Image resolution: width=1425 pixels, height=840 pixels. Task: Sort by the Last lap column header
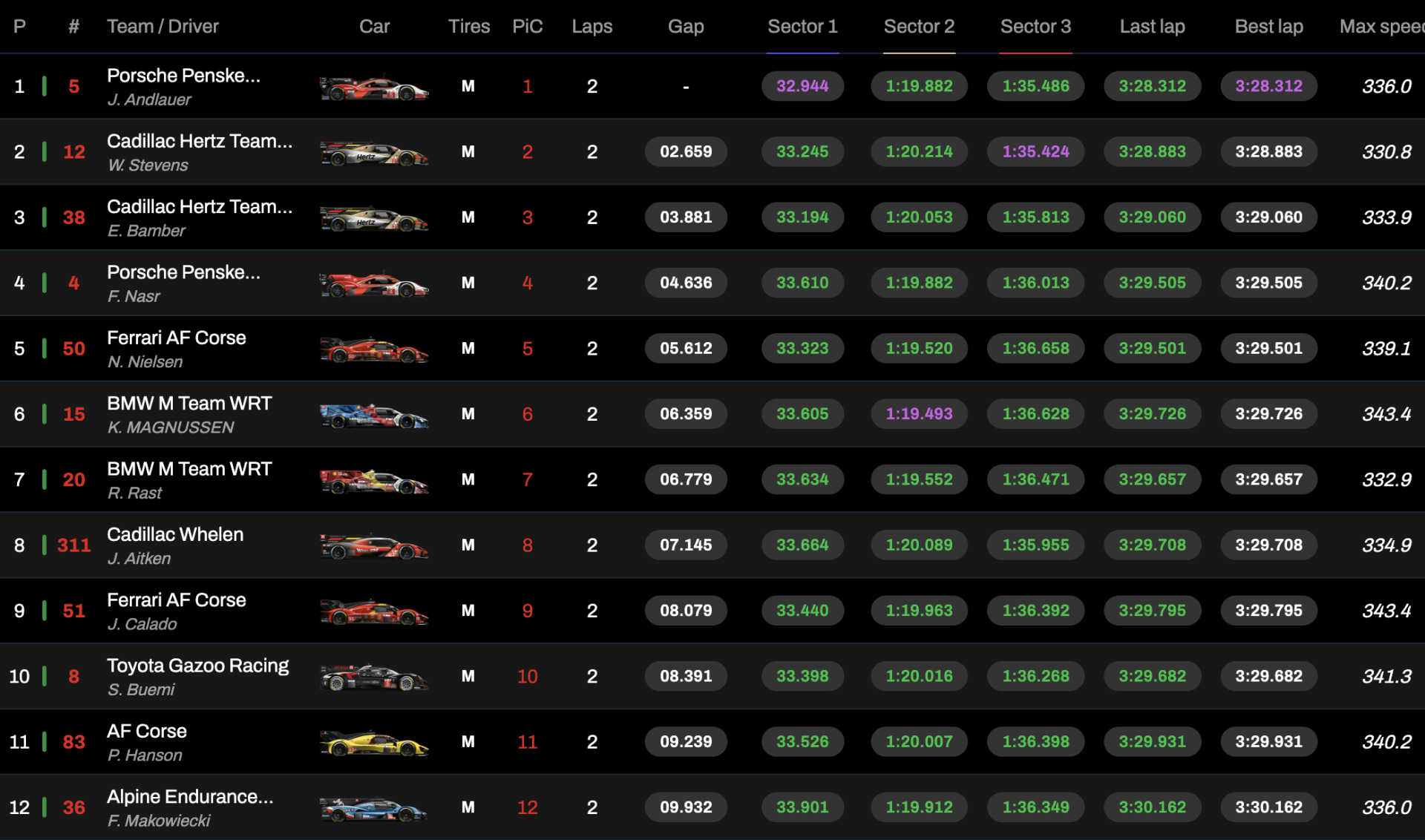tap(1152, 27)
